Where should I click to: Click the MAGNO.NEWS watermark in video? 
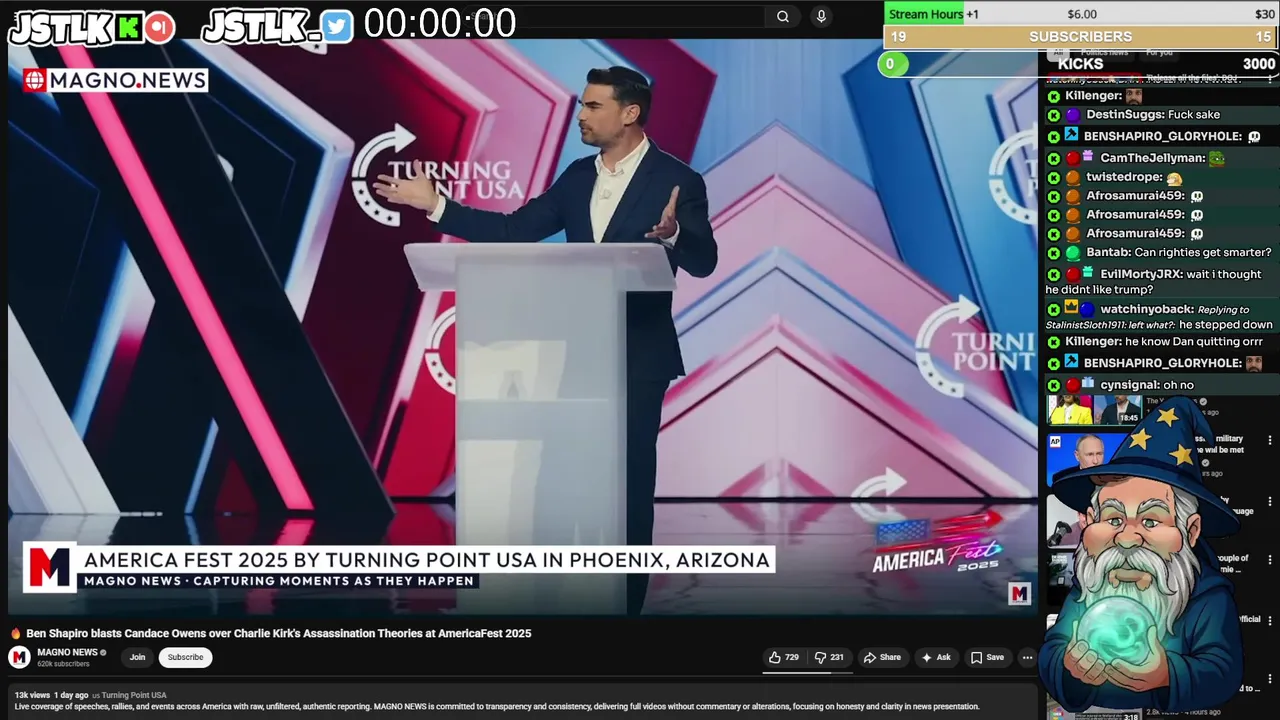click(x=115, y=80)
